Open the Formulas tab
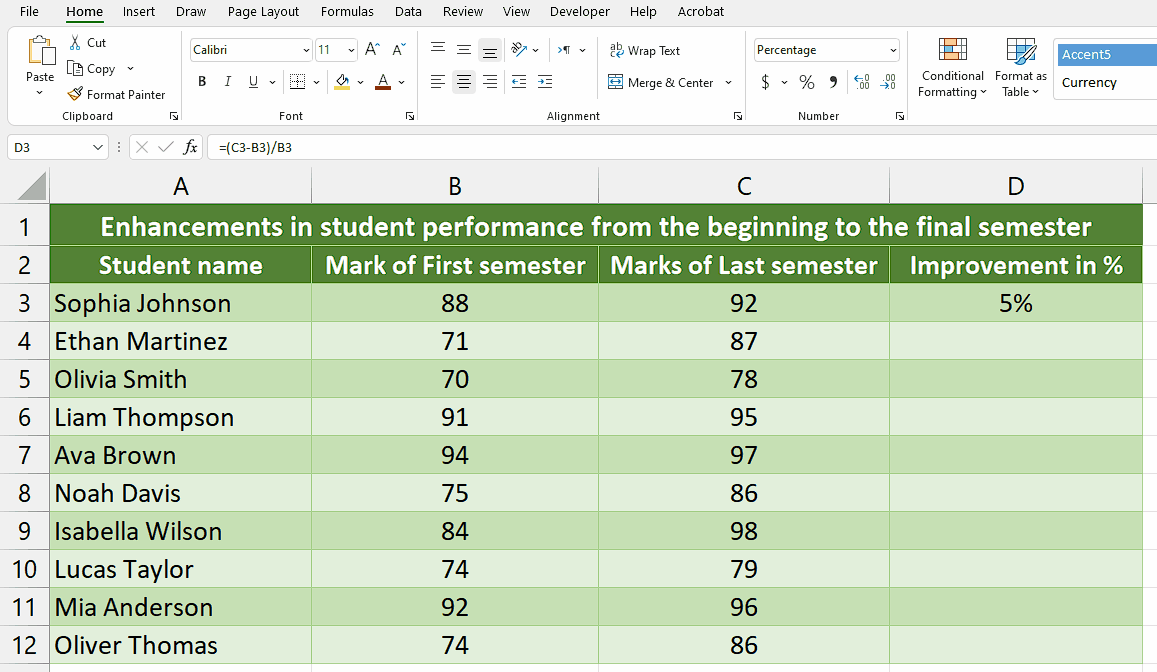This screenshot has width=1157, height=672. pos(347,12)
